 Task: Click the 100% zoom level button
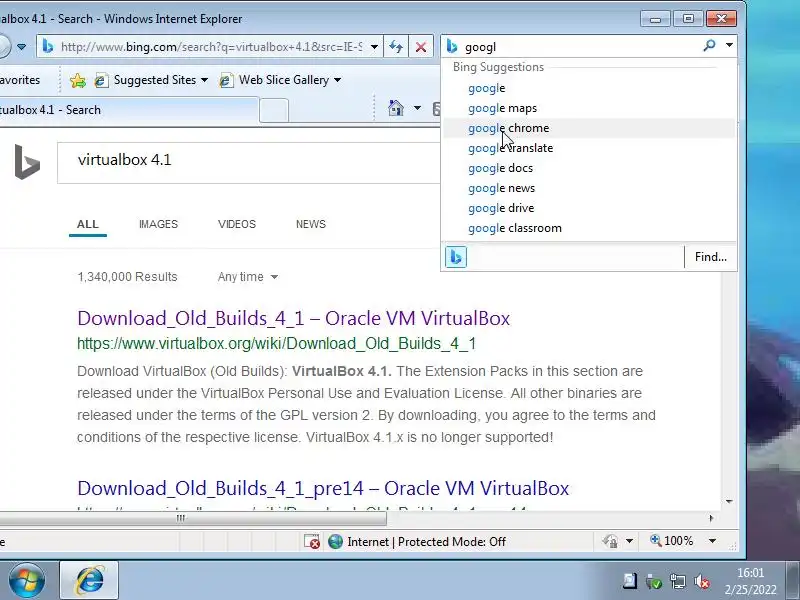coord(671,541)
